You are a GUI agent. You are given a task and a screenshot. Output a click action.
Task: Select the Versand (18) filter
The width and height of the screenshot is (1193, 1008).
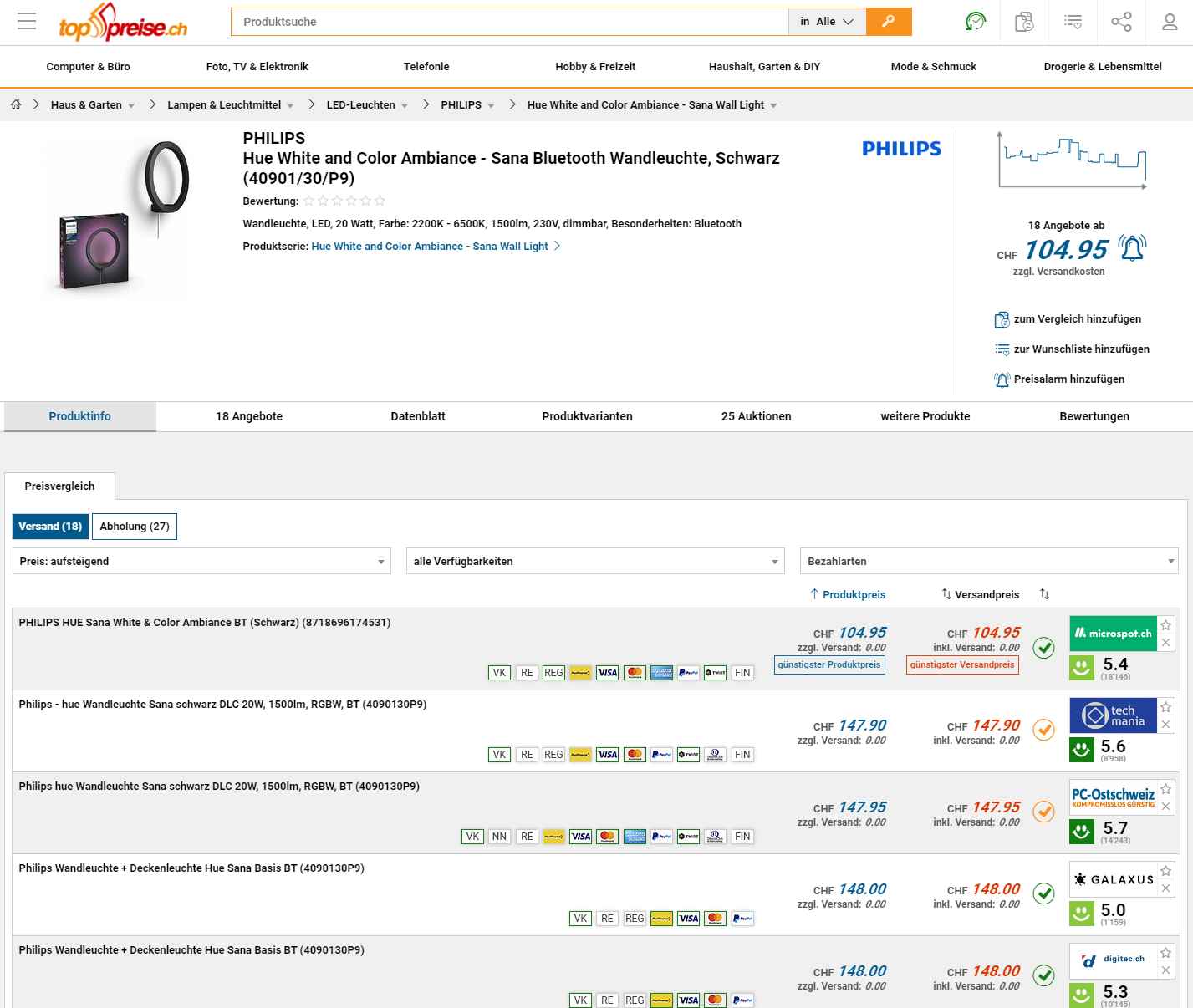coord(50,527)
